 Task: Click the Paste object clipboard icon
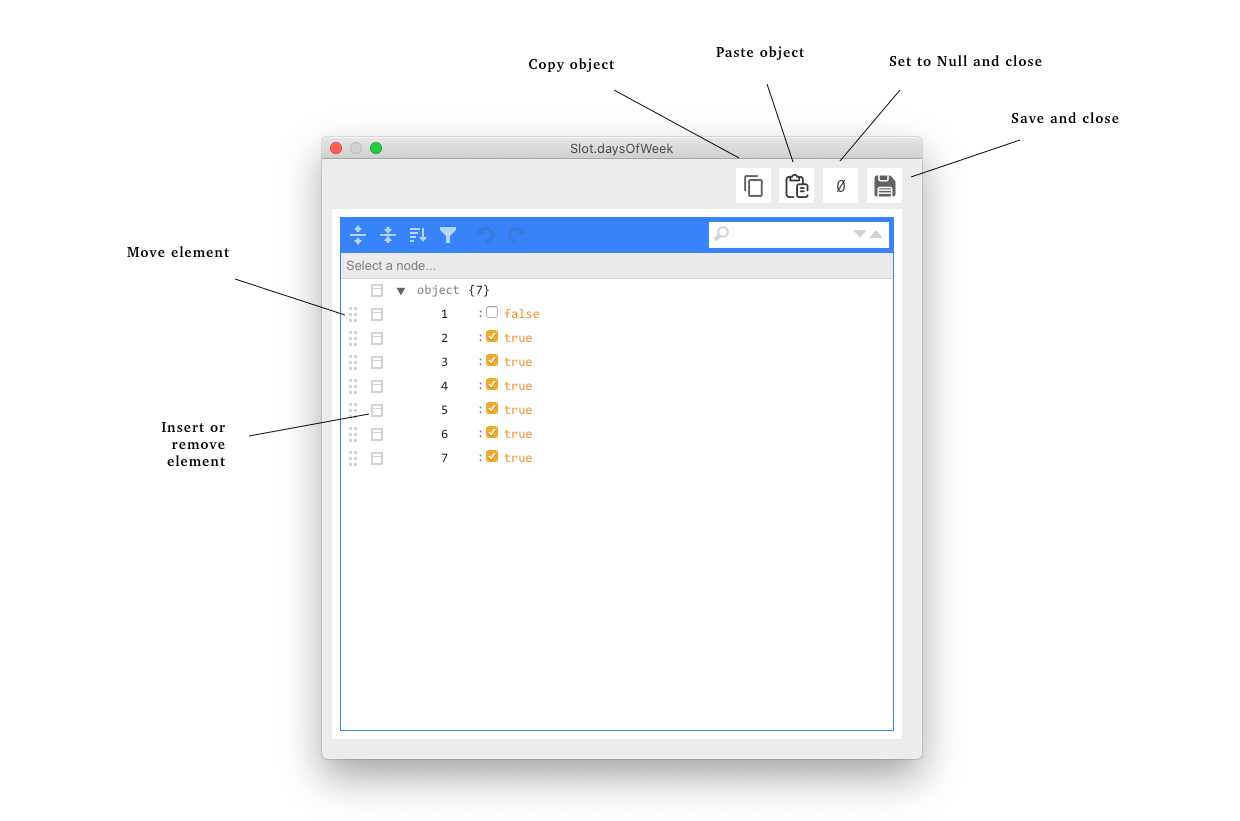tap(796, 186)
